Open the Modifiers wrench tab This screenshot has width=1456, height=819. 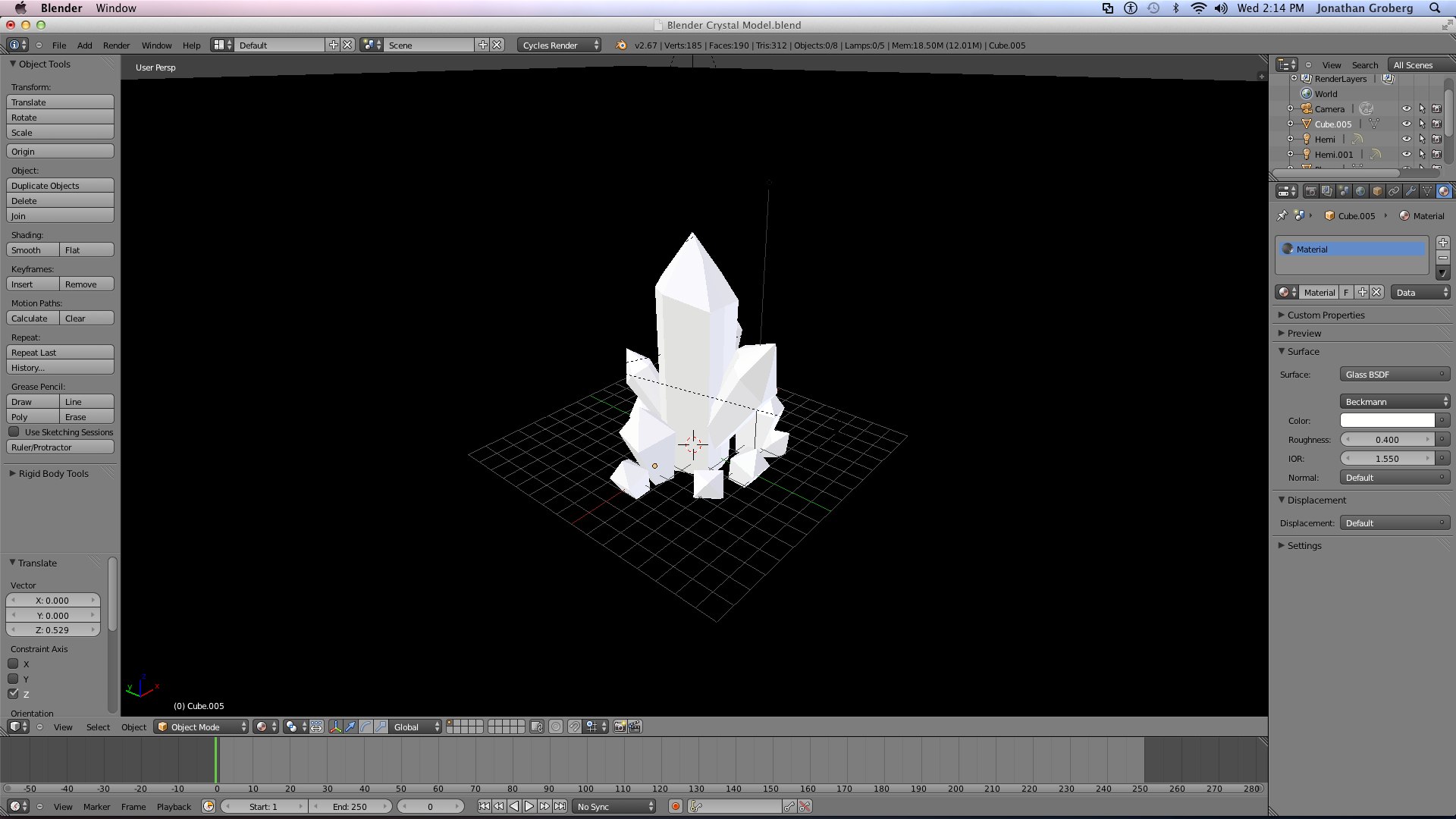tap(1410, 191)
